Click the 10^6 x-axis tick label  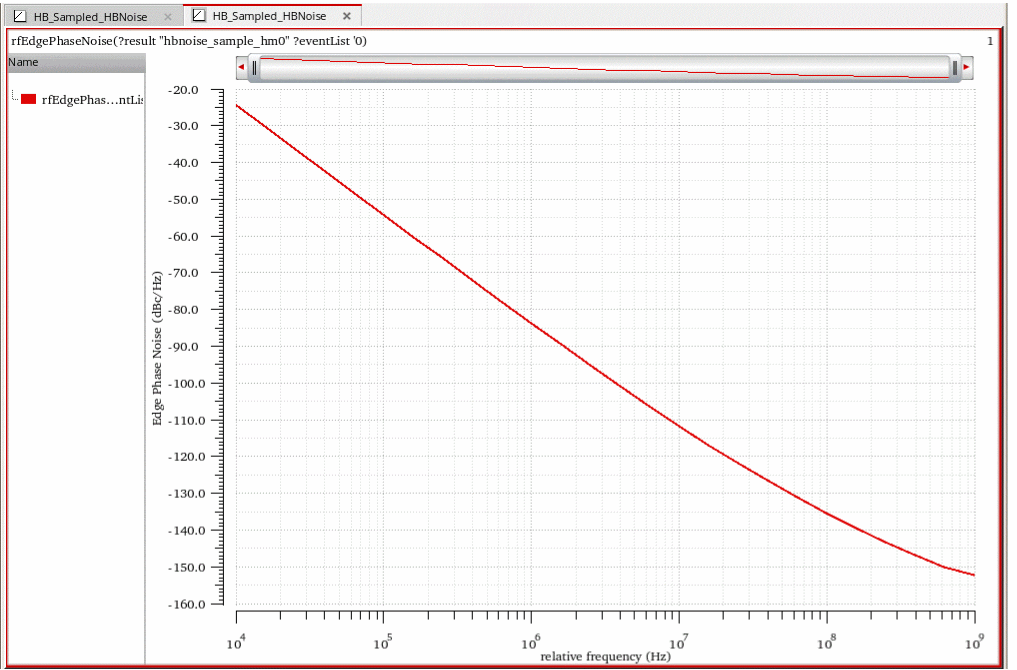click(x=531, y=642)
